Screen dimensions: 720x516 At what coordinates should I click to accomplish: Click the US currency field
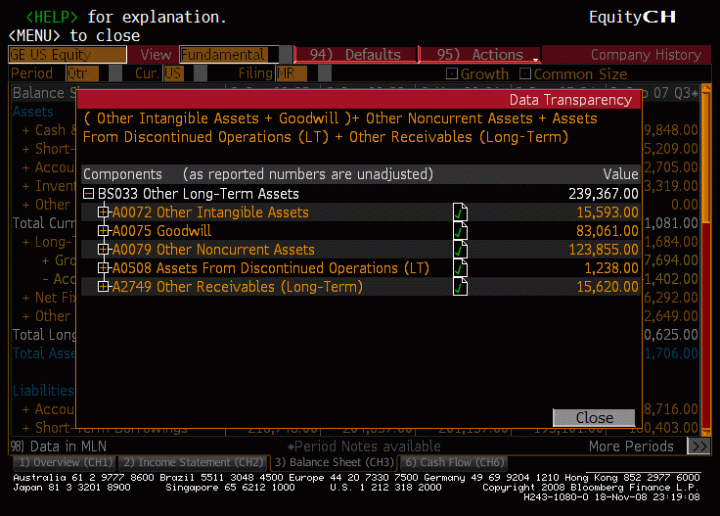point(173,73)
